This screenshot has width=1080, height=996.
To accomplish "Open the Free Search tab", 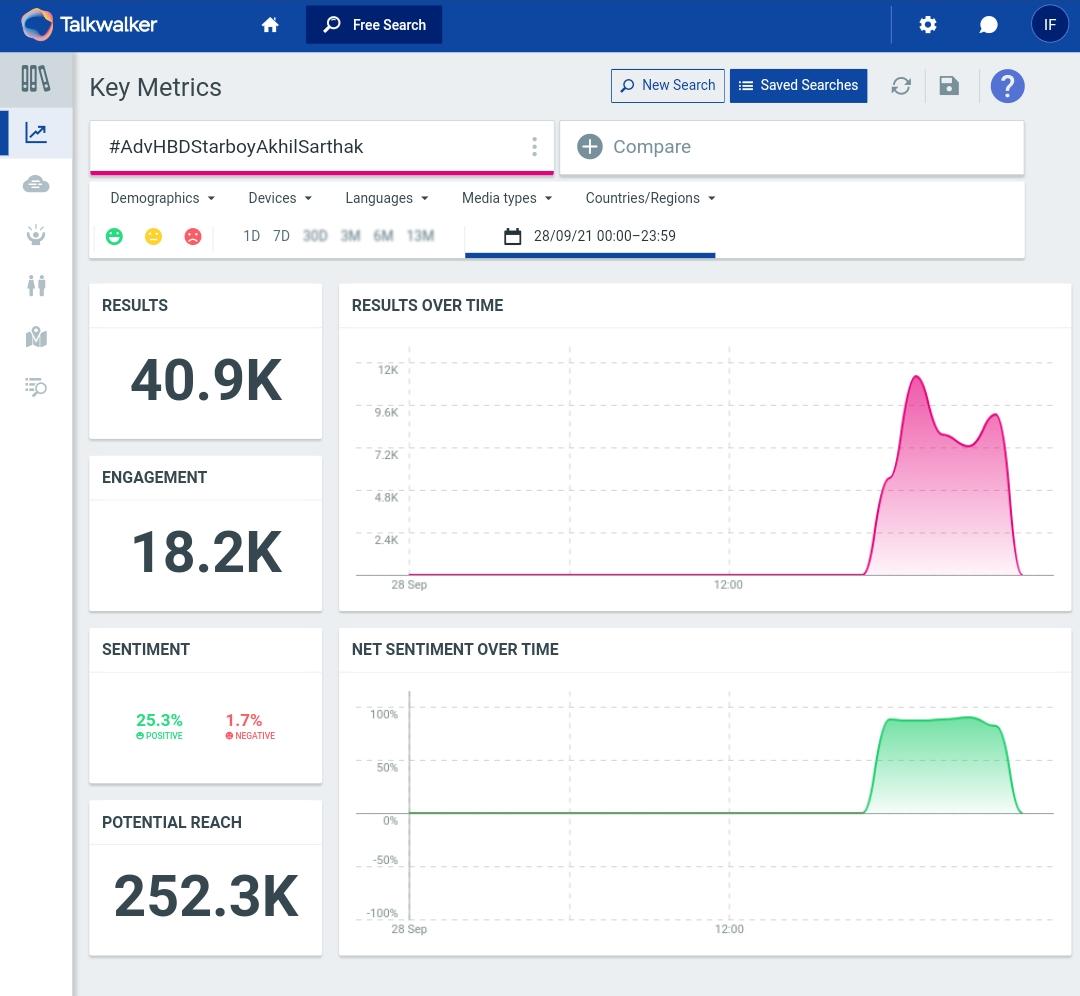I will point(374,25).
